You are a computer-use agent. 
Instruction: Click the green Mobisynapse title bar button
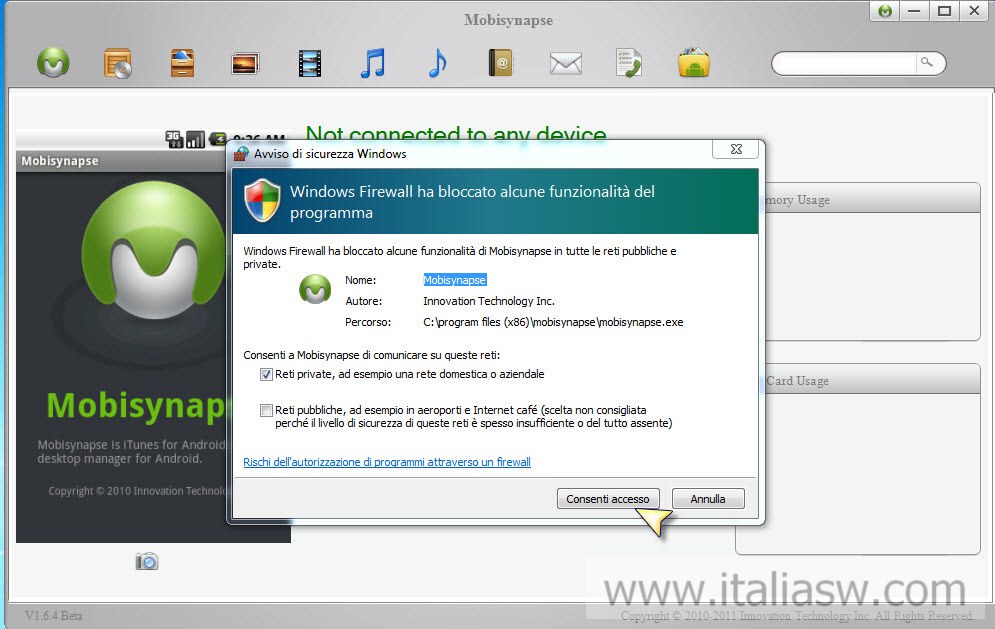click(885, 11)
